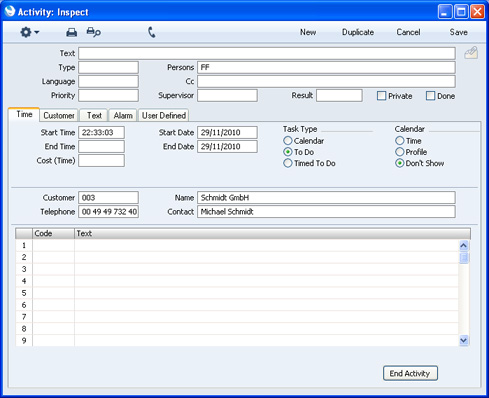Click the telephone call icon
The width and height of the screenshot is (489, 398).
pyautogui.click(x=152, y=32)
